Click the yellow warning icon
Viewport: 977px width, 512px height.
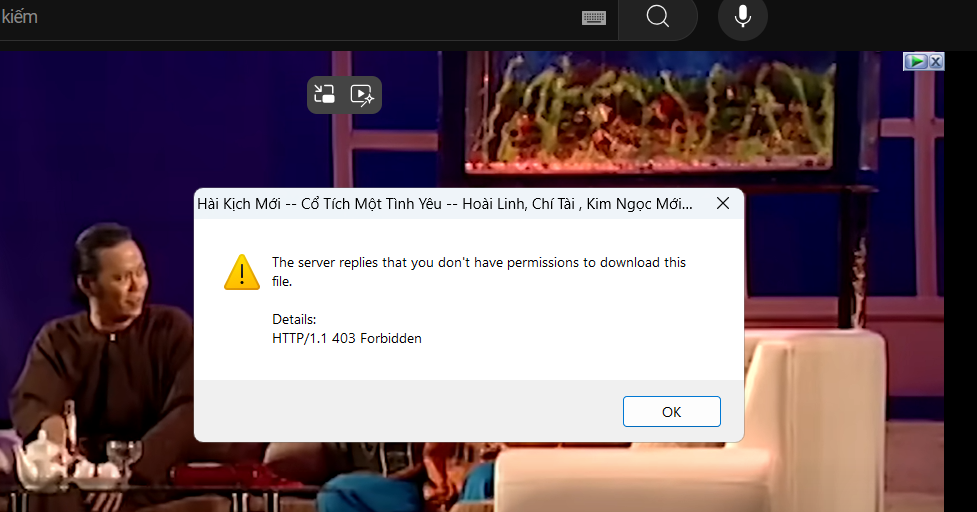(x=242, y=272)
